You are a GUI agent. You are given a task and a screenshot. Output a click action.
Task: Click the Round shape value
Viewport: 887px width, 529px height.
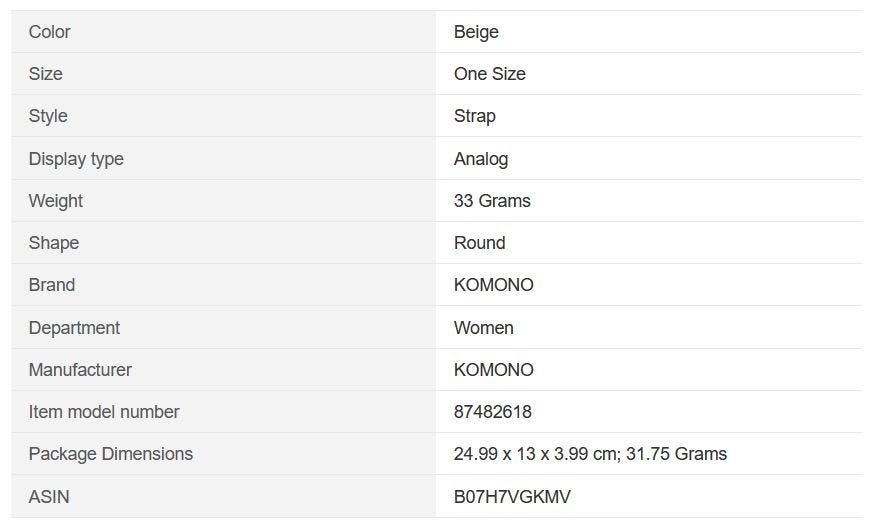click(479, 243)
